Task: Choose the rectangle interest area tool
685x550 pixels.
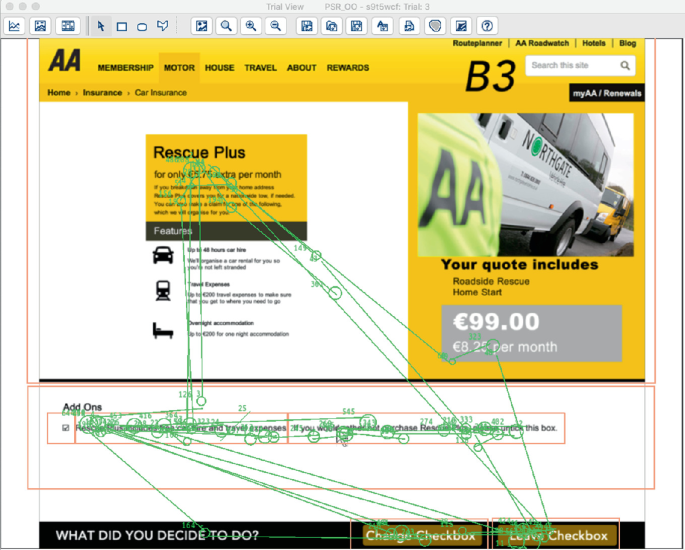Action: click(x=122, y=27)
